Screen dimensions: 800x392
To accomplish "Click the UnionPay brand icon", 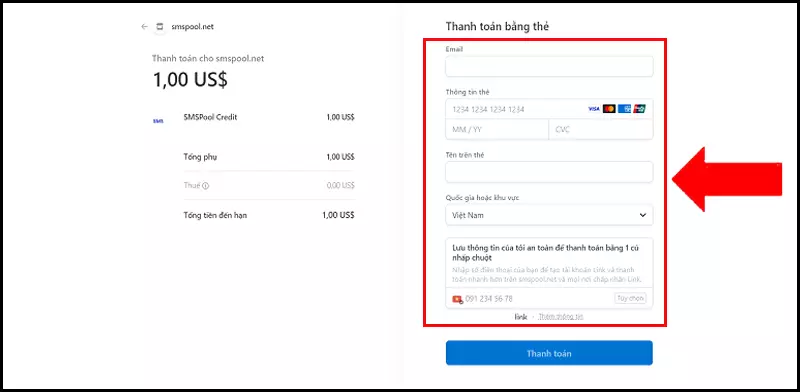I will pyautogui.click(x=640, y=109).
